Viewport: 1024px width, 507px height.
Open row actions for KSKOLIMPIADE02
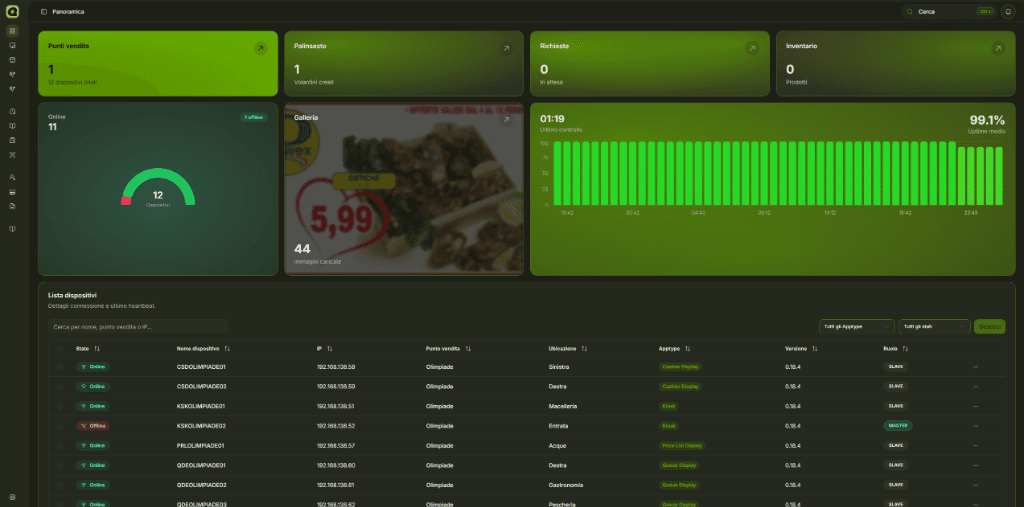[x=976, y=426]
